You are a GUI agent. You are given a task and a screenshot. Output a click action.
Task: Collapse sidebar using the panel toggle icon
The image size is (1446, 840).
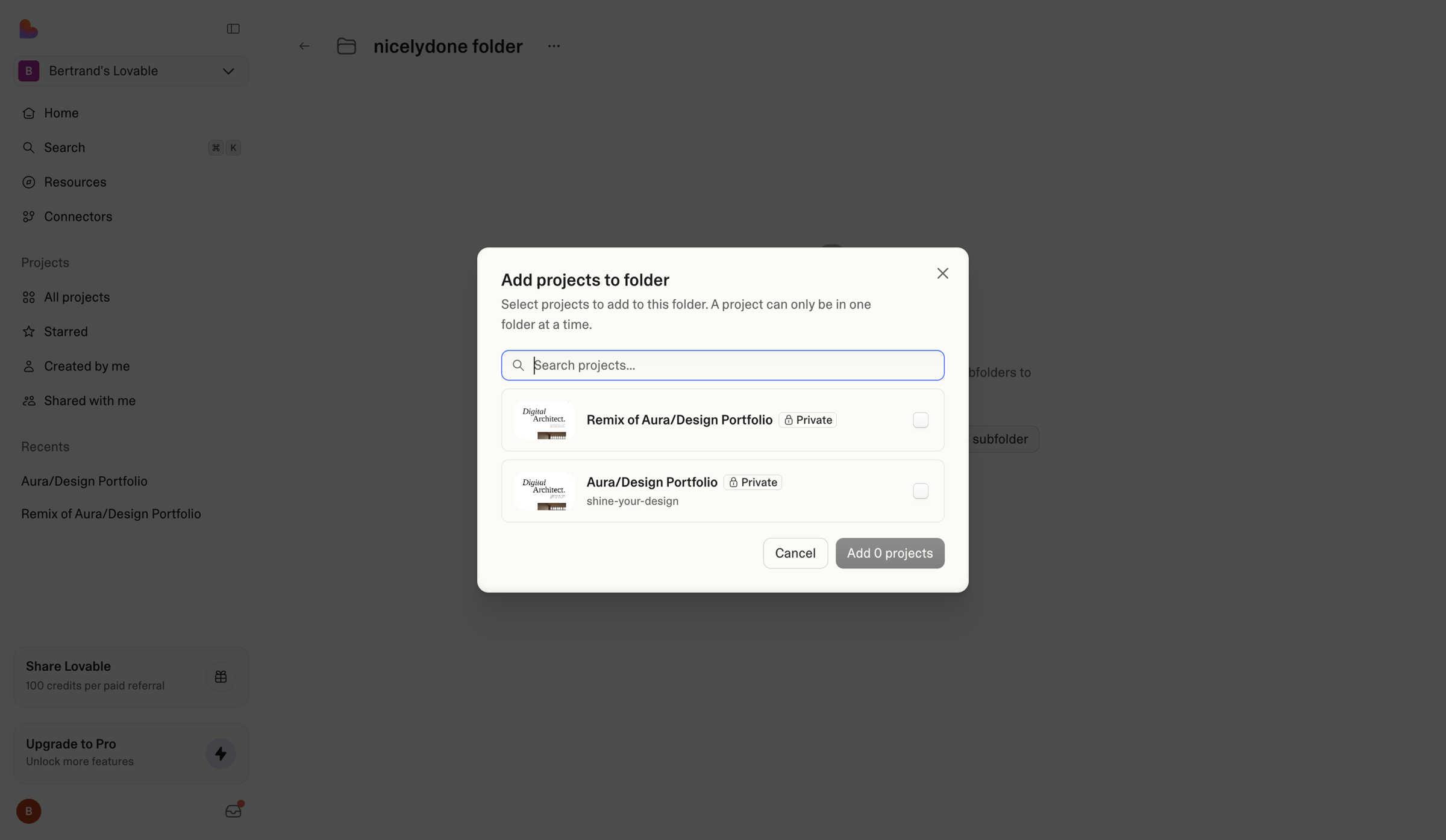233,29
